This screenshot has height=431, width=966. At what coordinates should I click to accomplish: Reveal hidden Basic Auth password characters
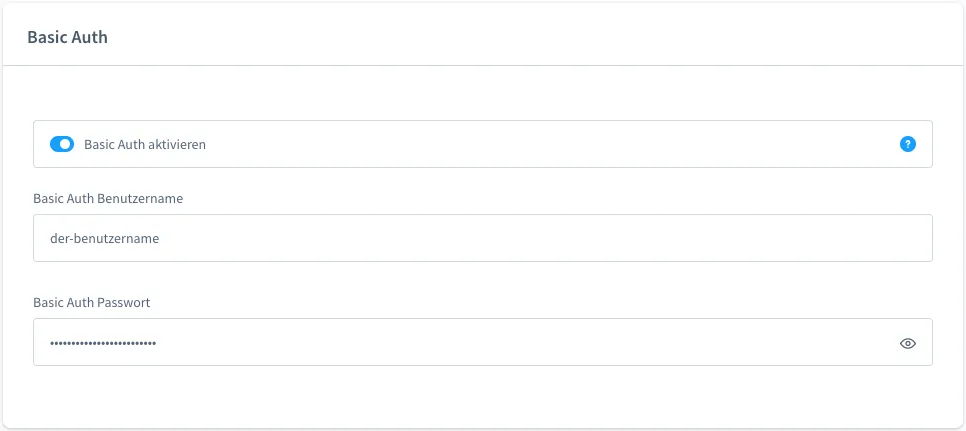[907, 343]
